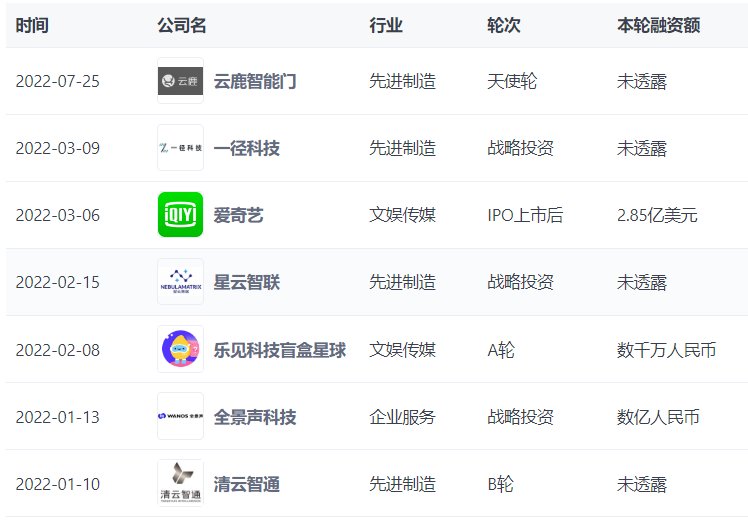Click 文娱传媒 in the 乐见科技盲盒星球 row
748x524 pixels.
pyautogui.click(x=403, y=350)
